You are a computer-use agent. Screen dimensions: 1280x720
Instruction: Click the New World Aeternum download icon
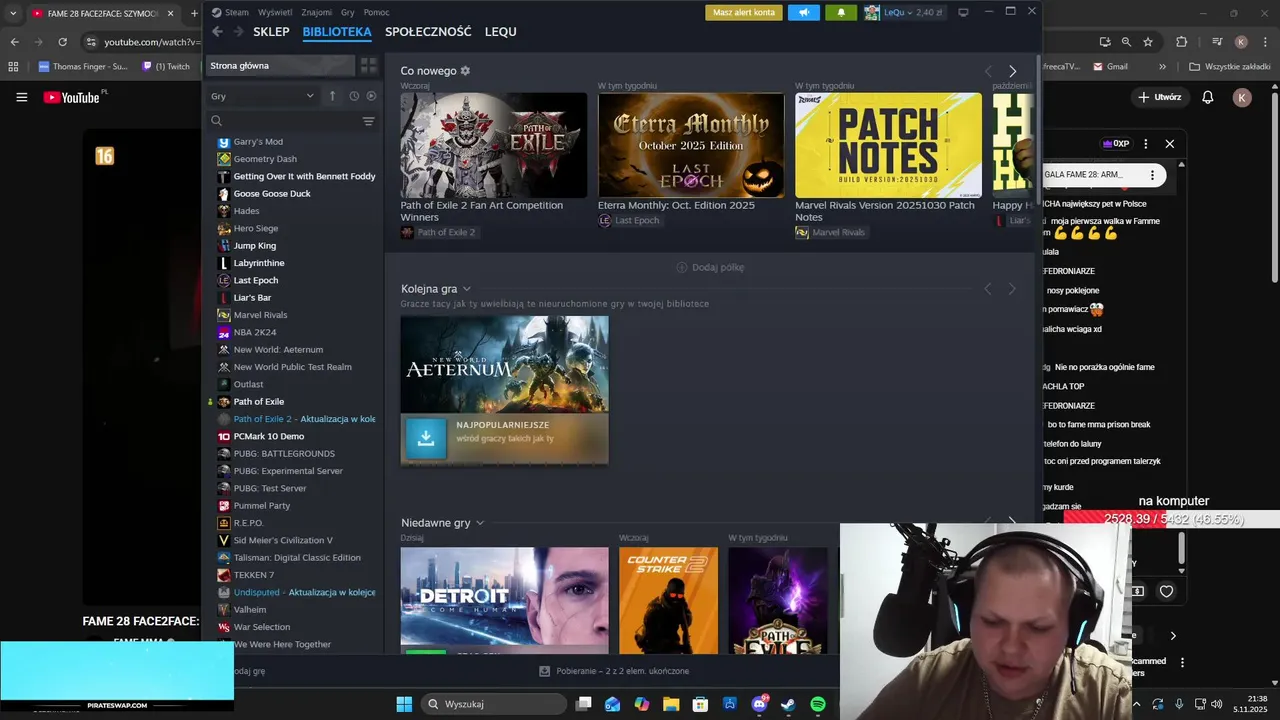click(x=426, y=438)
